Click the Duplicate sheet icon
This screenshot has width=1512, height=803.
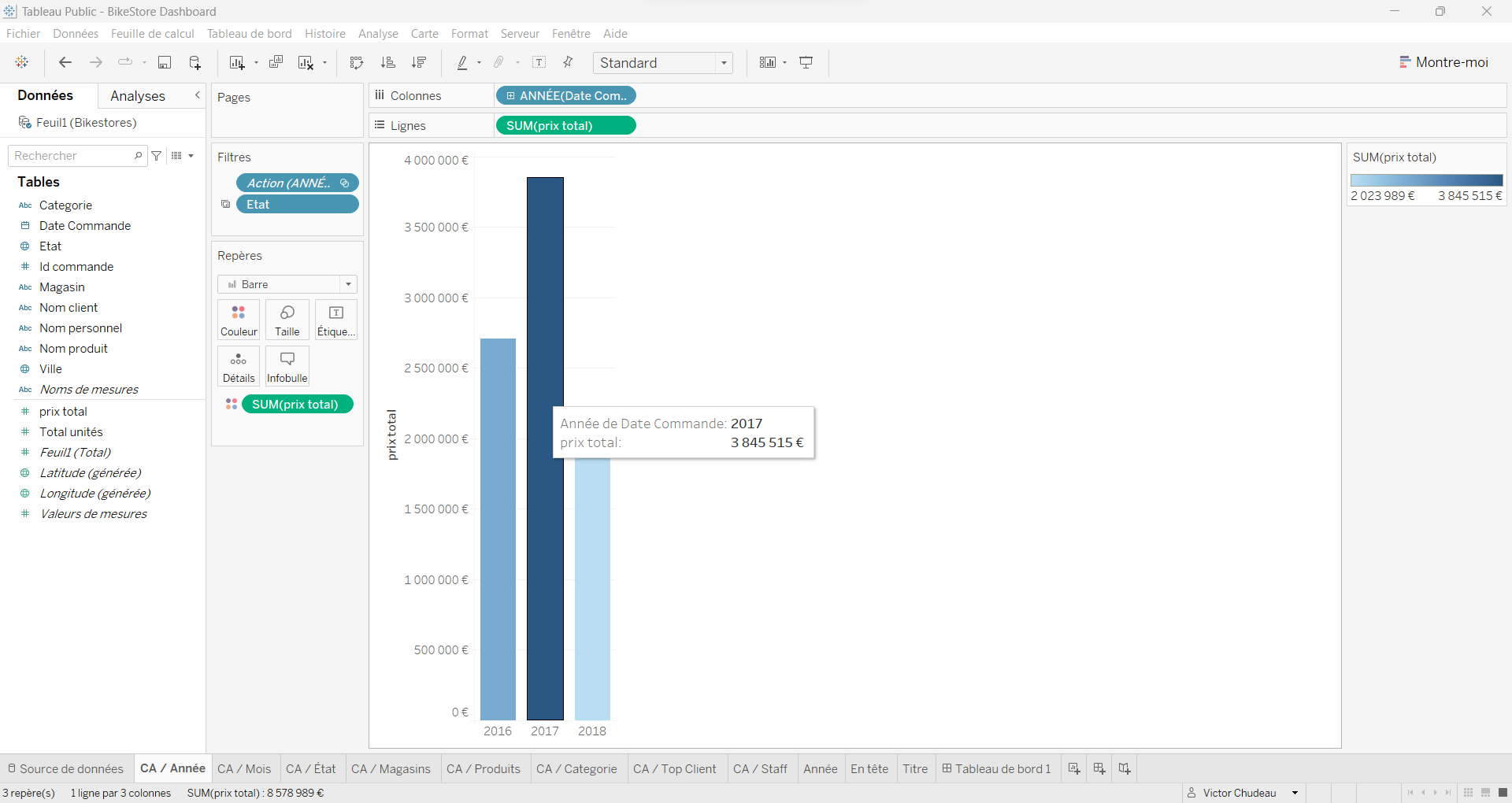pos(276,62)
